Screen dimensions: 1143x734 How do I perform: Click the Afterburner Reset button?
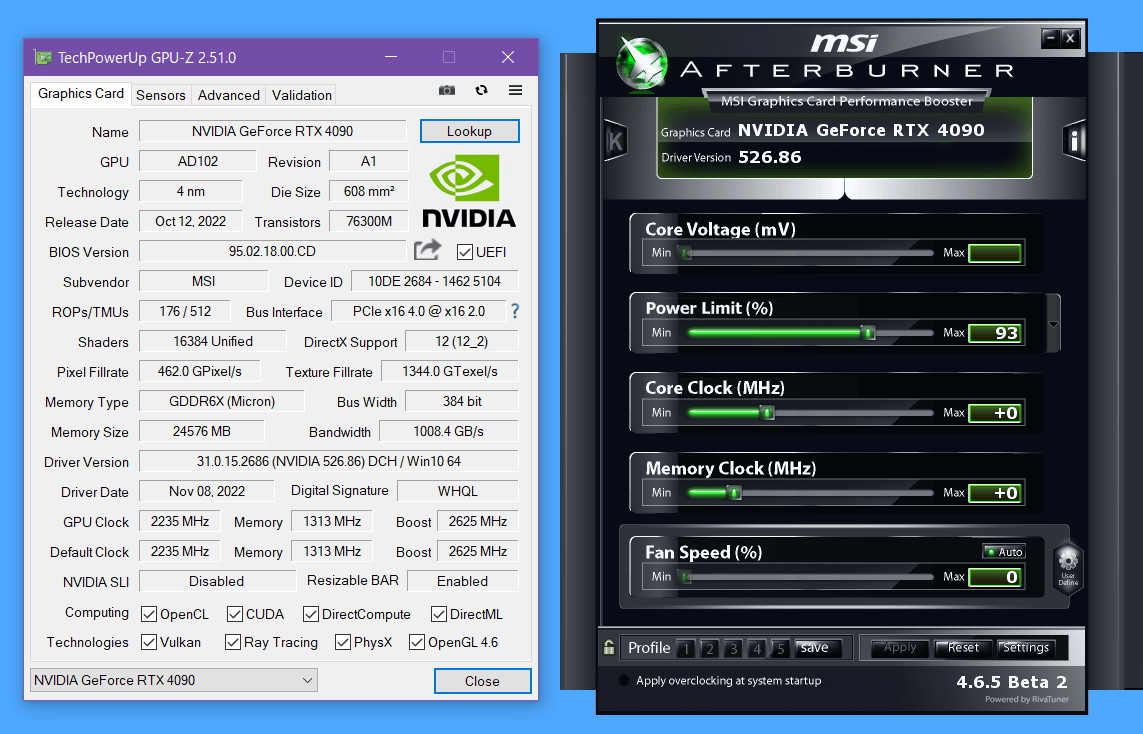tap(962, 647)
